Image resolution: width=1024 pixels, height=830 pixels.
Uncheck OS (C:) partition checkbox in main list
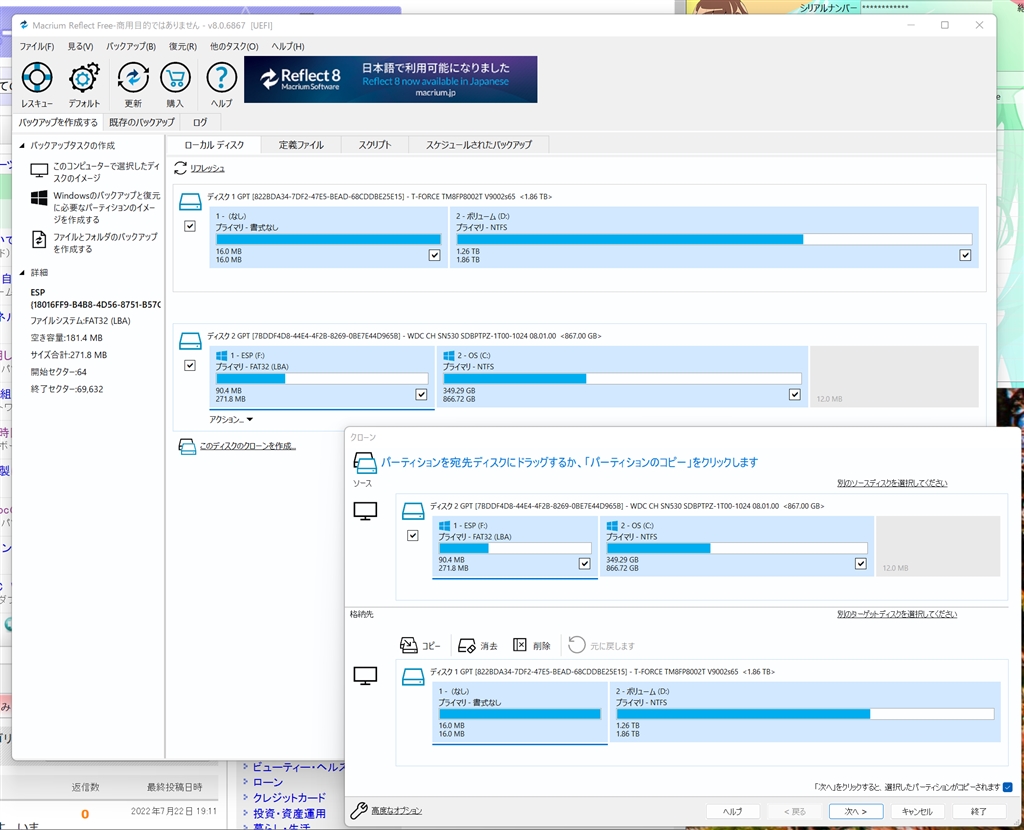pyautogui.click(x=795, y=394)
